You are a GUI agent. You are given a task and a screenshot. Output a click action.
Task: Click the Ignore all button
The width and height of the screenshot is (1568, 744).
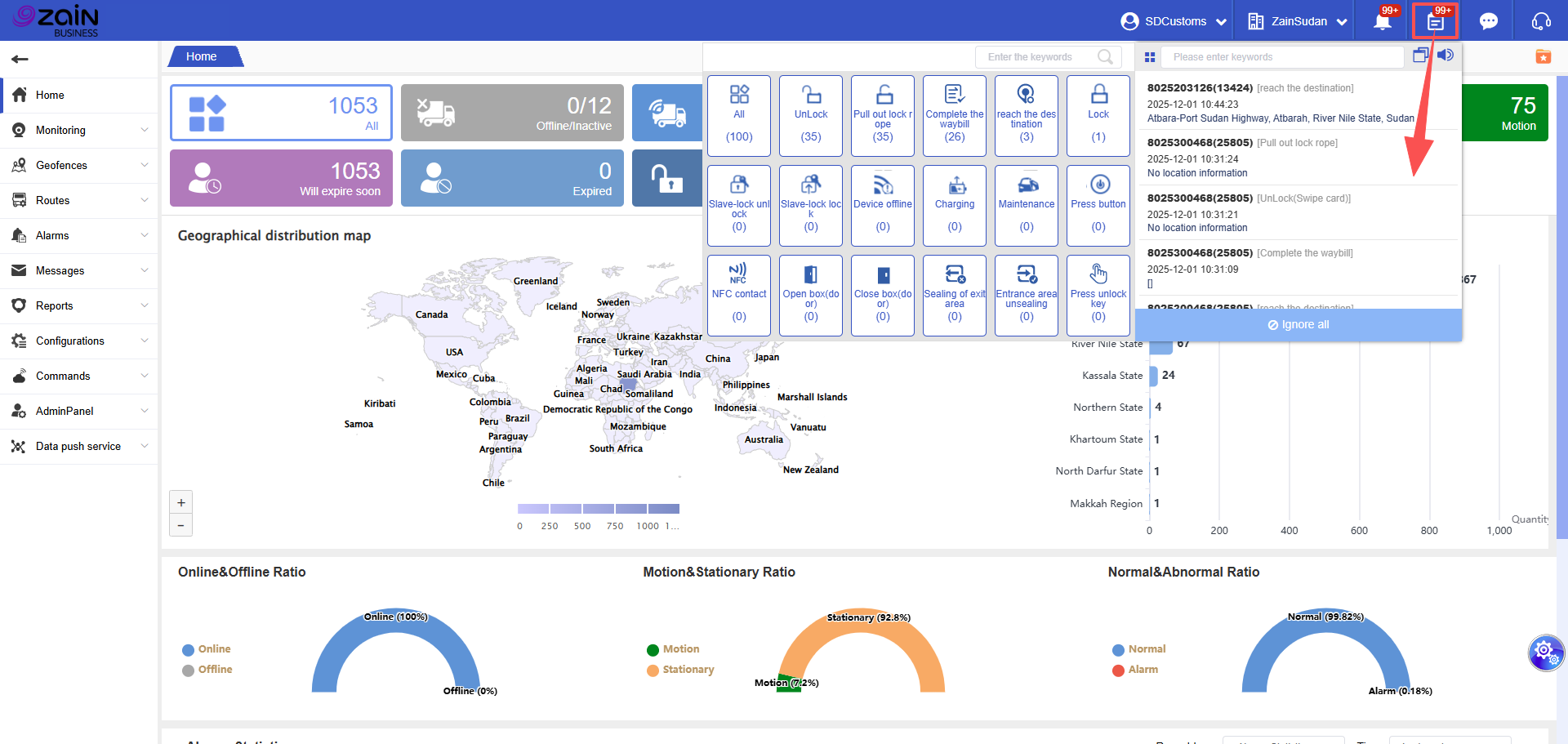click(1298, 325)
